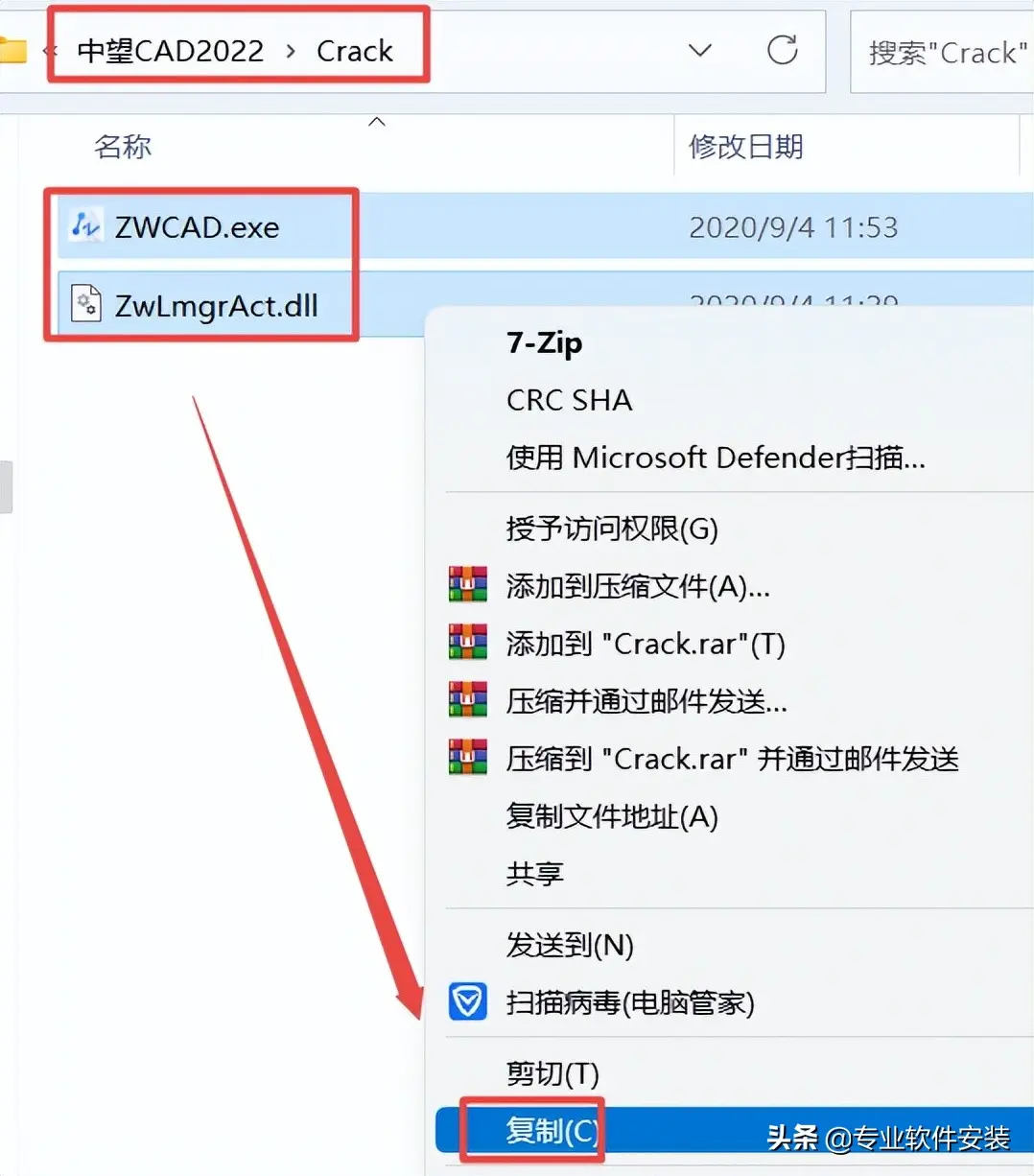This screenshot has height=1176, width=1034.
Task: Click 中望CAD2022 in the breadcrumb path
Action: click(x=171, y=51)
